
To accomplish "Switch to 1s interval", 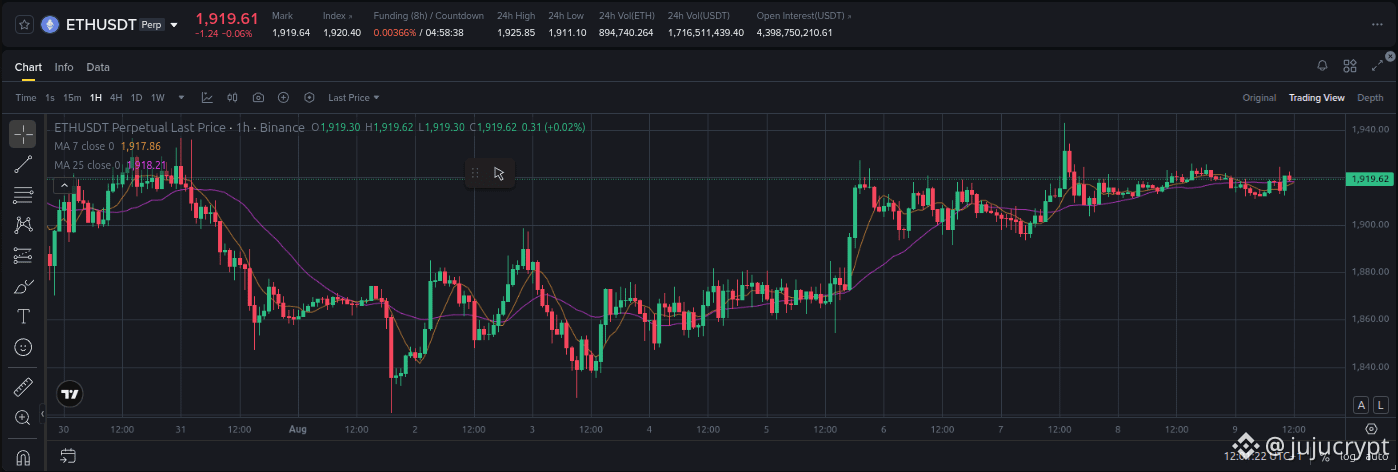I will [x=50, y=97].
